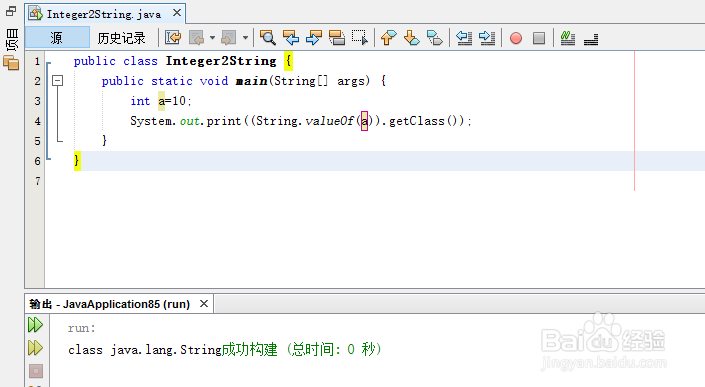Close the Integer2String.java tab

tap(177, 13)
